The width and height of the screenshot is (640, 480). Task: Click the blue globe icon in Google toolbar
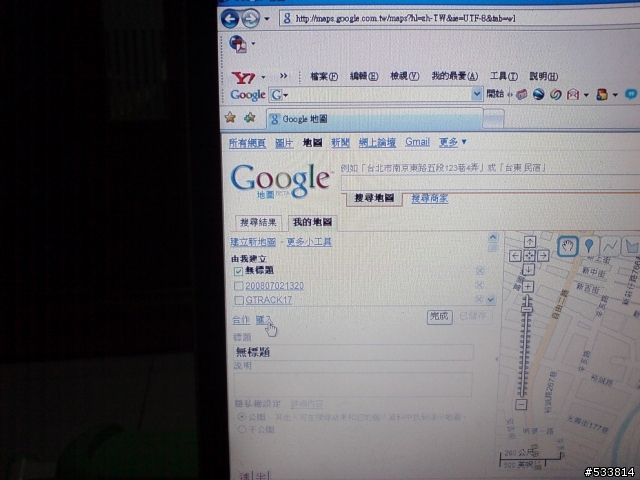click(x=538, y=95)
